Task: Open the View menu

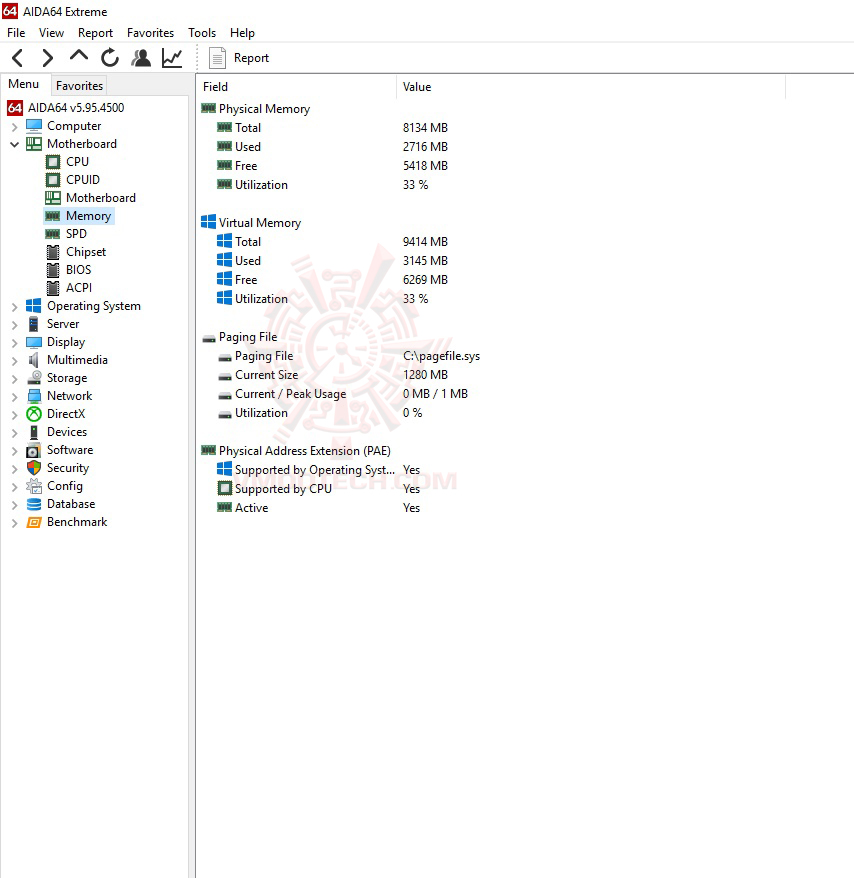Action: (x=52, y=33)
